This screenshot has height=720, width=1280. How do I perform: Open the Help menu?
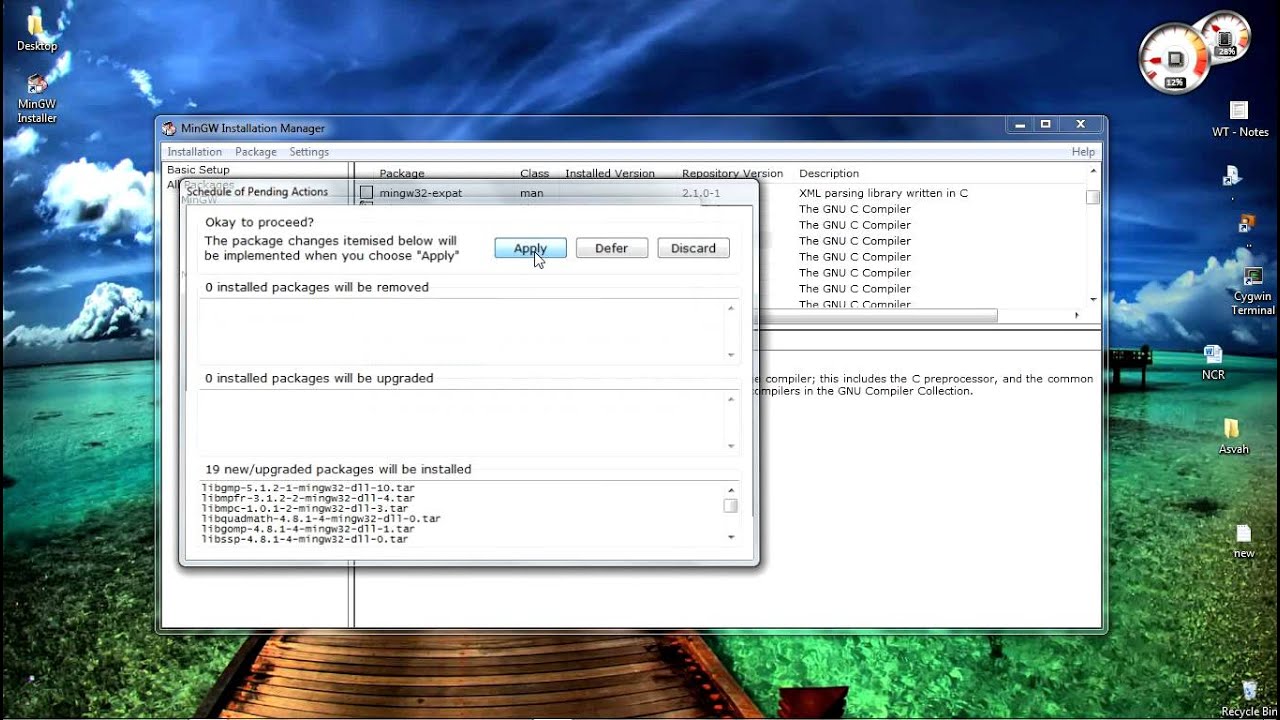pos(1083,152)
